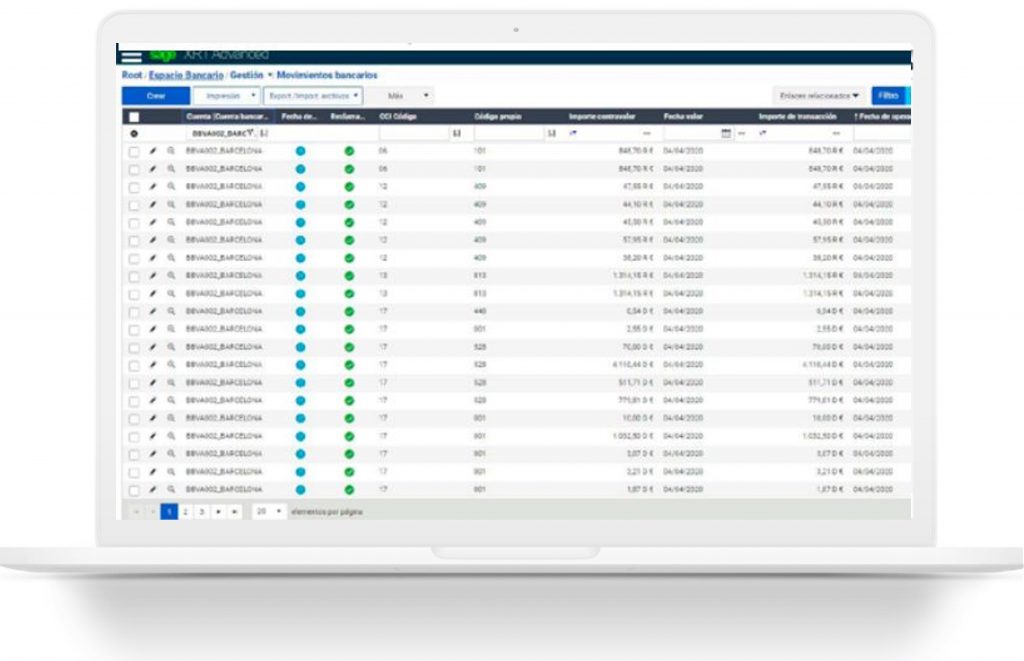Open lookup icon in Código propio filter
The image size is (1024, 661).
pos(552,133)
